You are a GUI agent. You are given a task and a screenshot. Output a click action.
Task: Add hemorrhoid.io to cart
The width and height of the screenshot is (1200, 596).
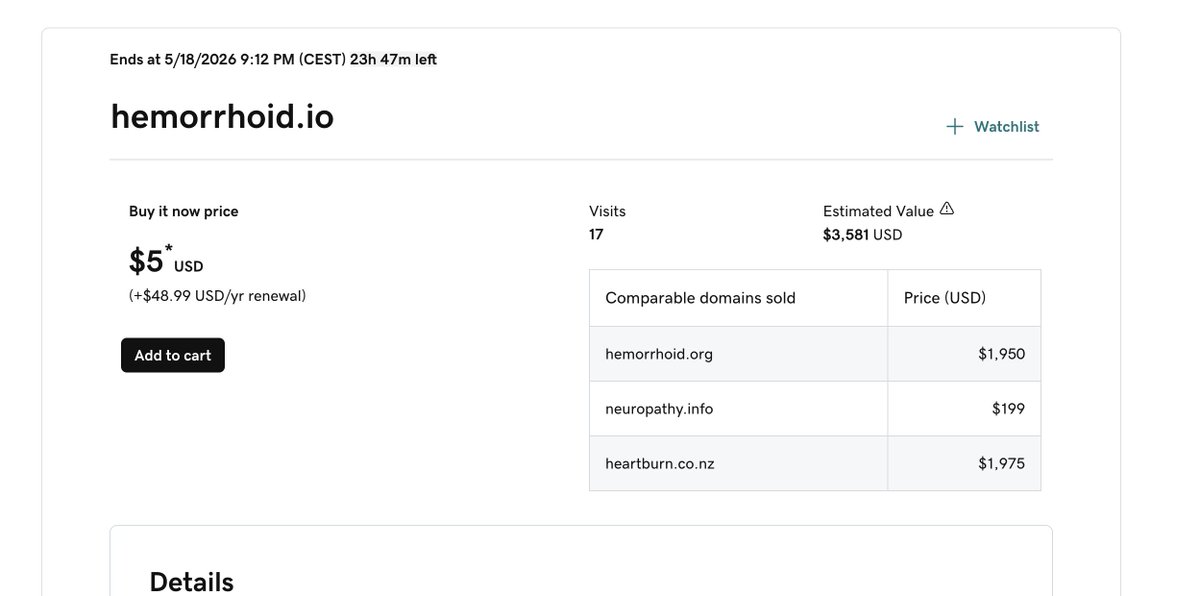tap(173, 355)
